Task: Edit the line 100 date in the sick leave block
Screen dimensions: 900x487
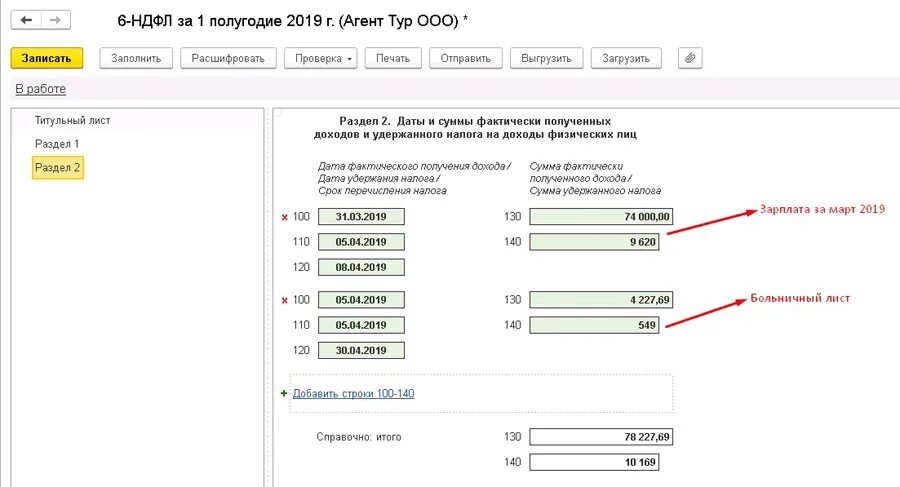Action: point(361,300)
